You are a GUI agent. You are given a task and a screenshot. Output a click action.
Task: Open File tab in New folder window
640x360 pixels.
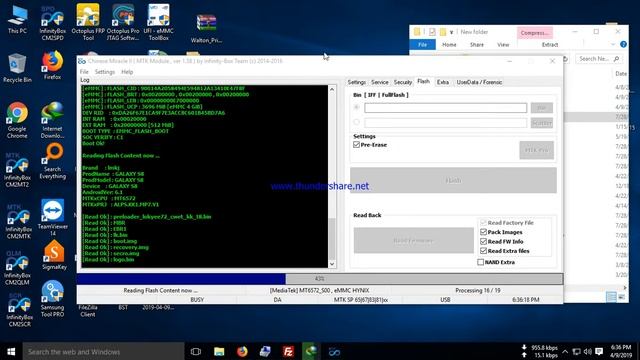coord(422,44)
